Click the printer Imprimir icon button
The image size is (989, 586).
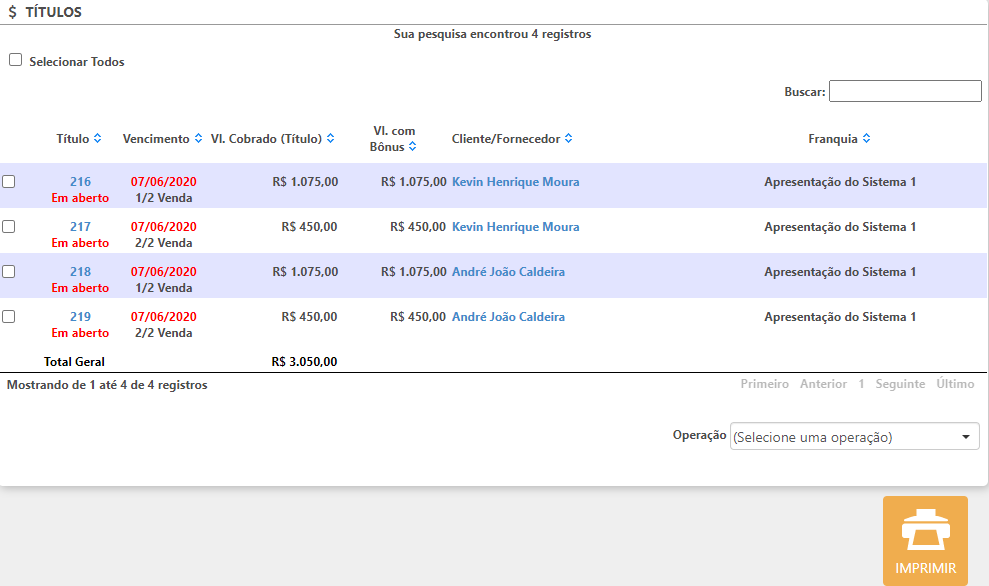click(925, 540)
